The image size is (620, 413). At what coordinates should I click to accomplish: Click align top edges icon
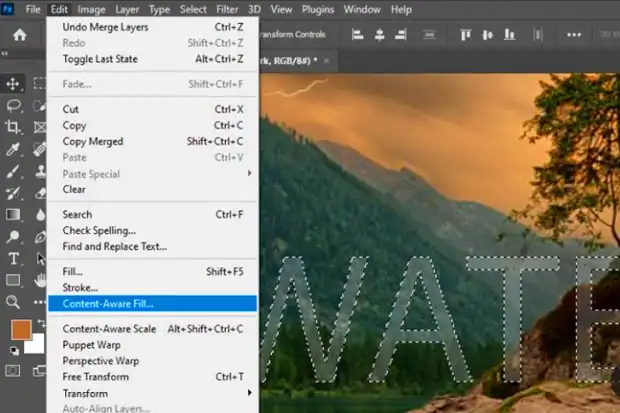pyautogui.click(x=465, y=35)
